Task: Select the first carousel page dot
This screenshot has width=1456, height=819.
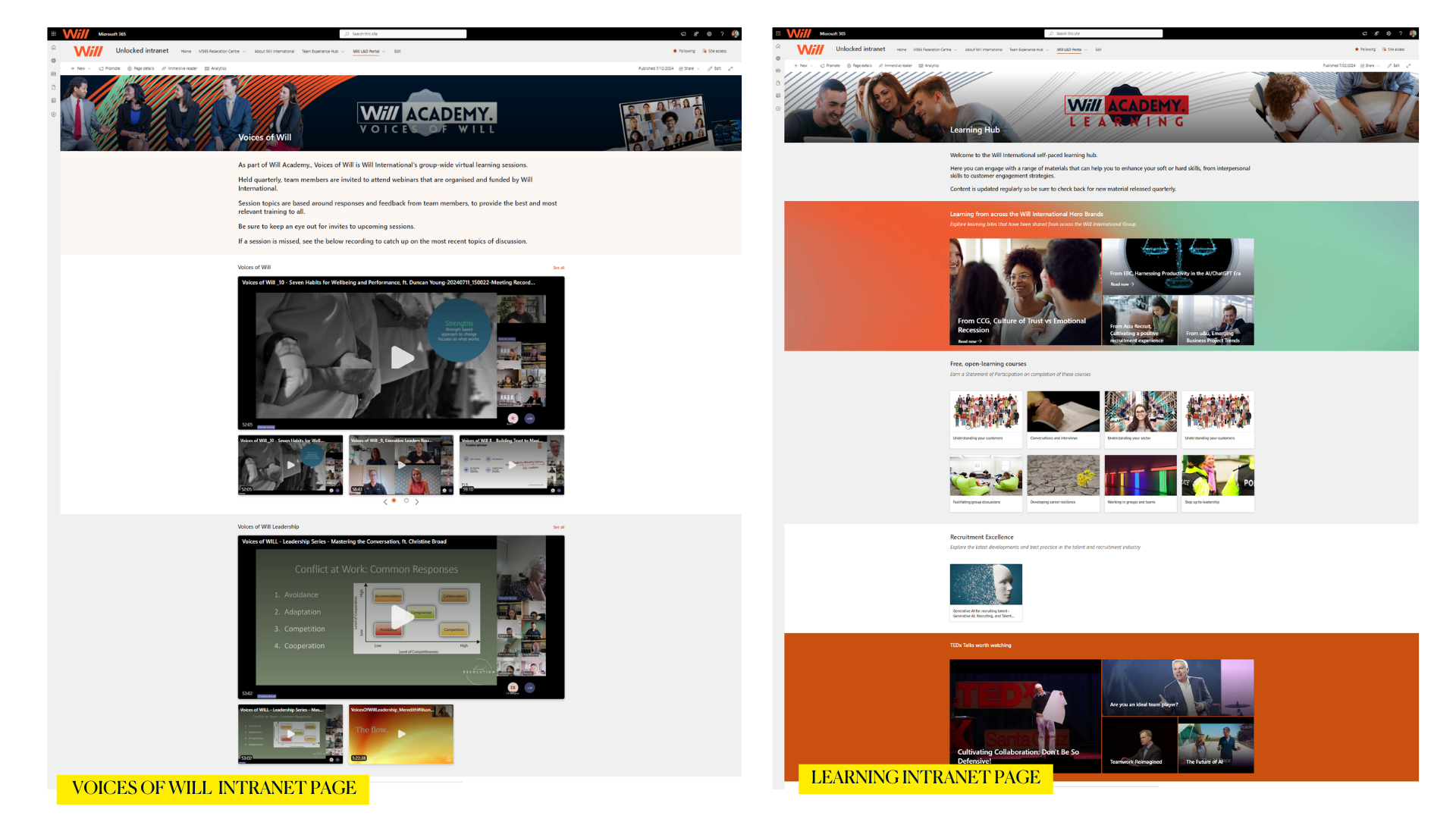Action: click(394, 500)
